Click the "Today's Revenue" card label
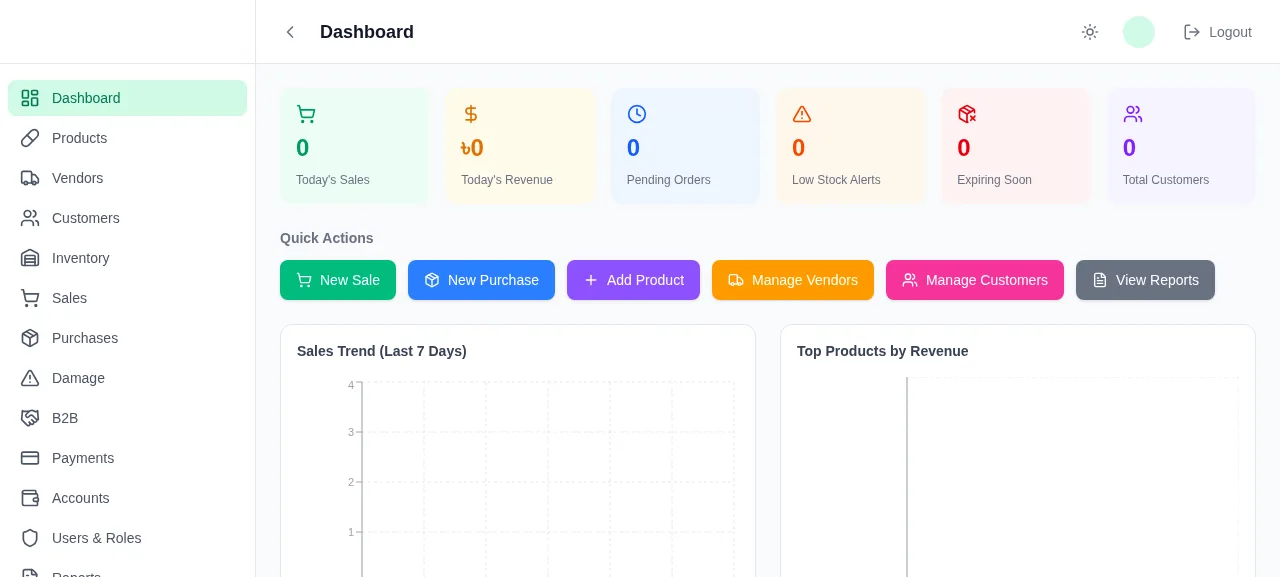1280x577 pixels. tap(507, 180)
